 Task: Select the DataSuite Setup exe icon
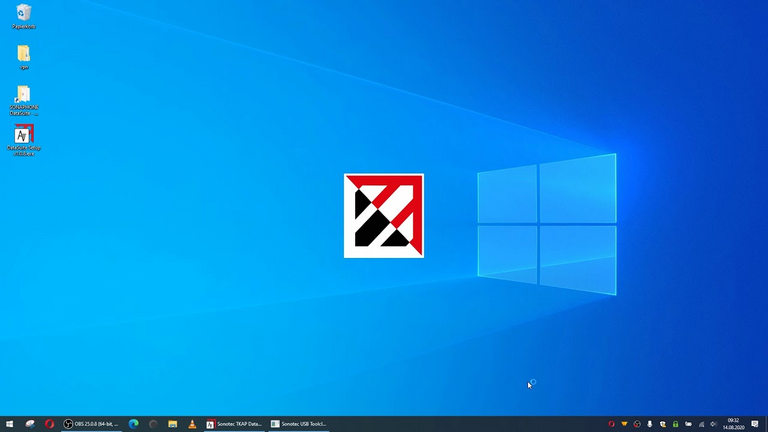coord(24,136)
